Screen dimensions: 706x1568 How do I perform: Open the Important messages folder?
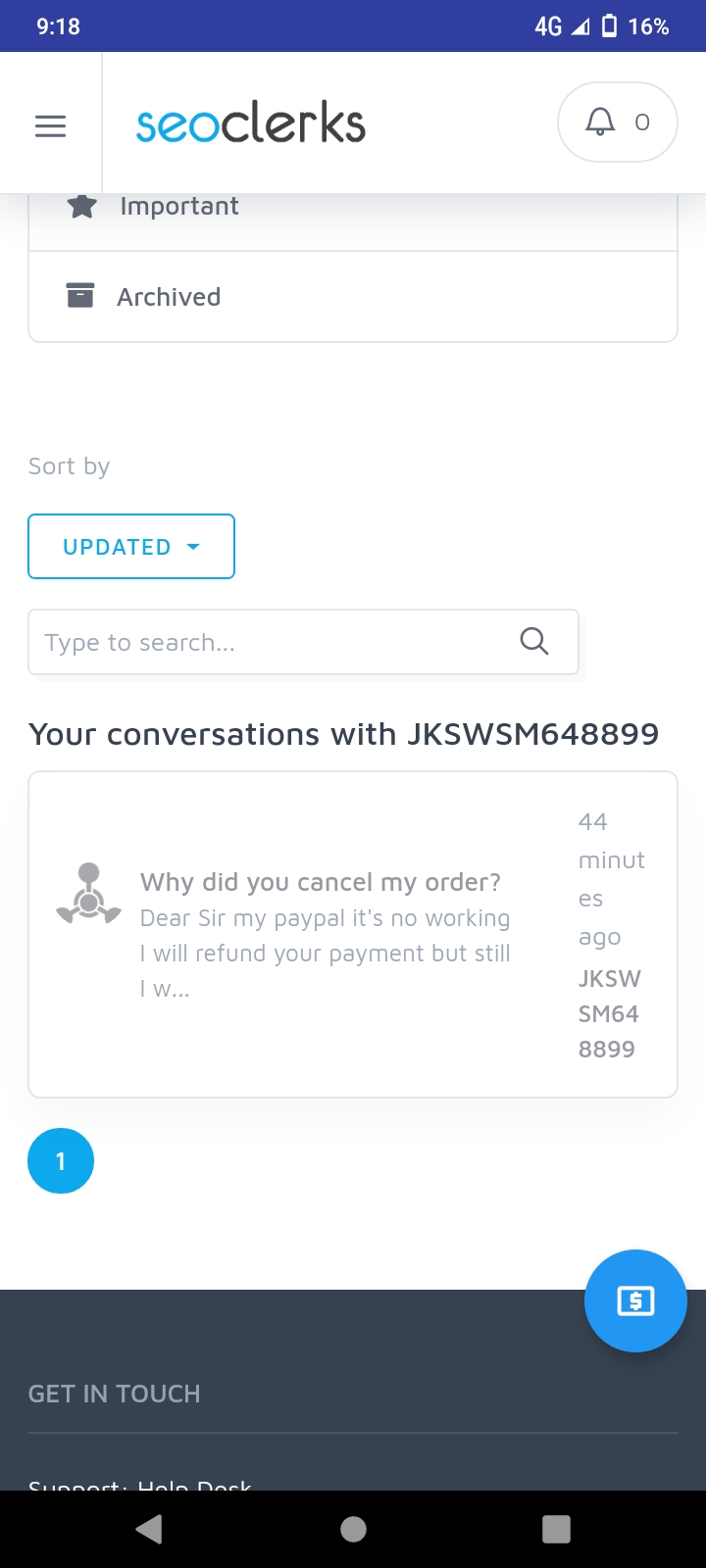[x=179, y=207]
